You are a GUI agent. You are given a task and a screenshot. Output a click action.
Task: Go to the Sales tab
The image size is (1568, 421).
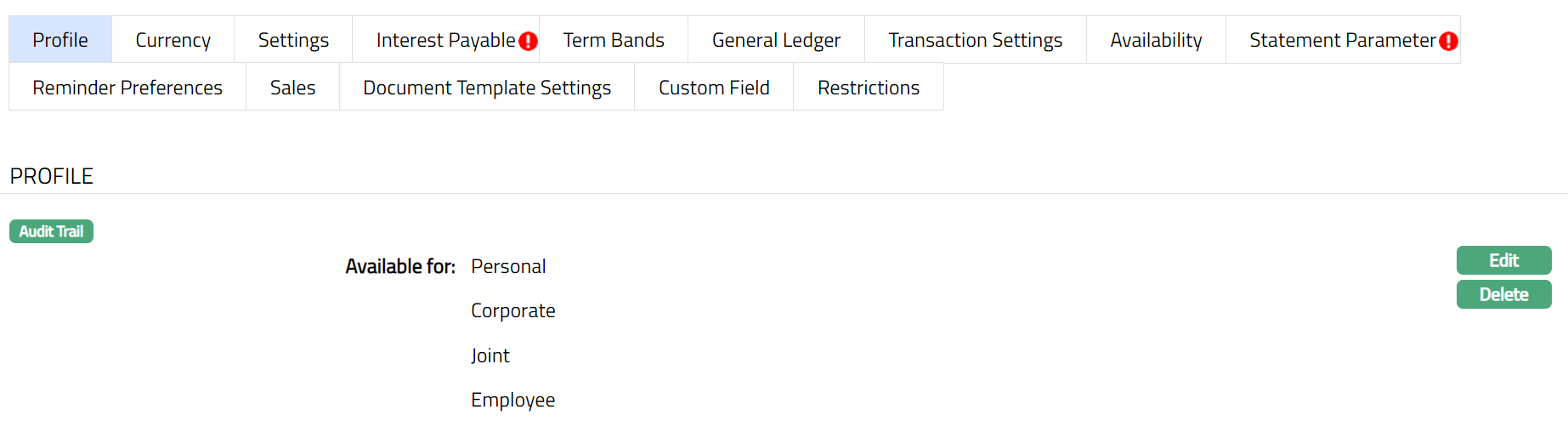click(x=292, y=88)
